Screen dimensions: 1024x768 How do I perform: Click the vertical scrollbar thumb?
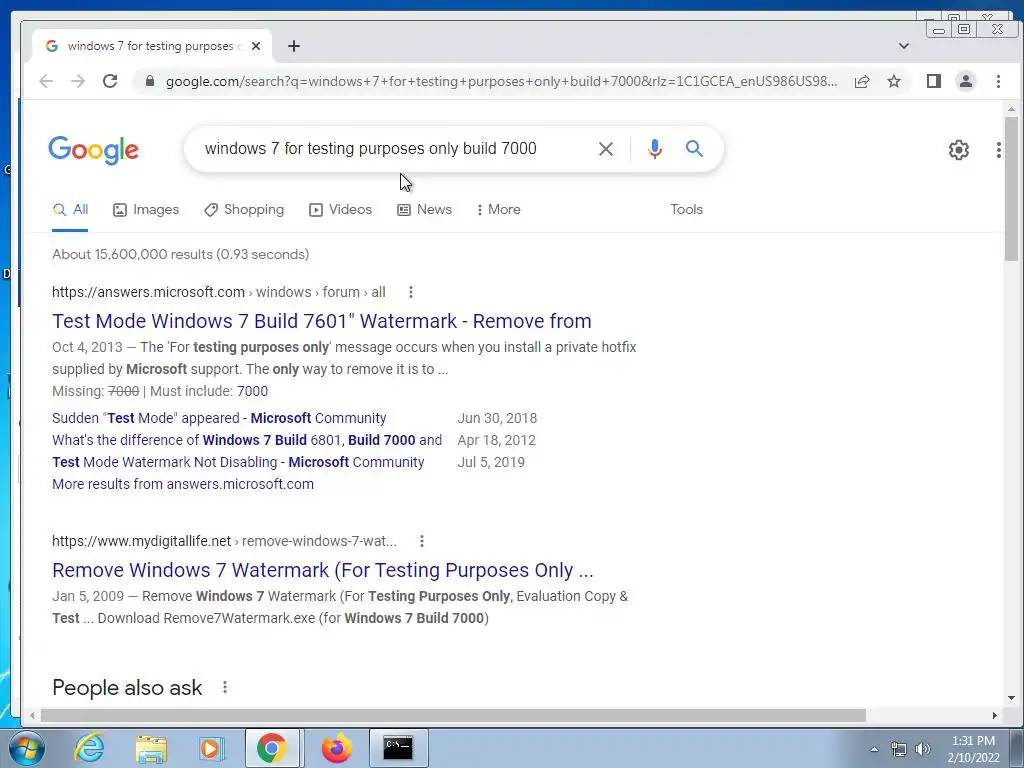(x=1011, y=188)
